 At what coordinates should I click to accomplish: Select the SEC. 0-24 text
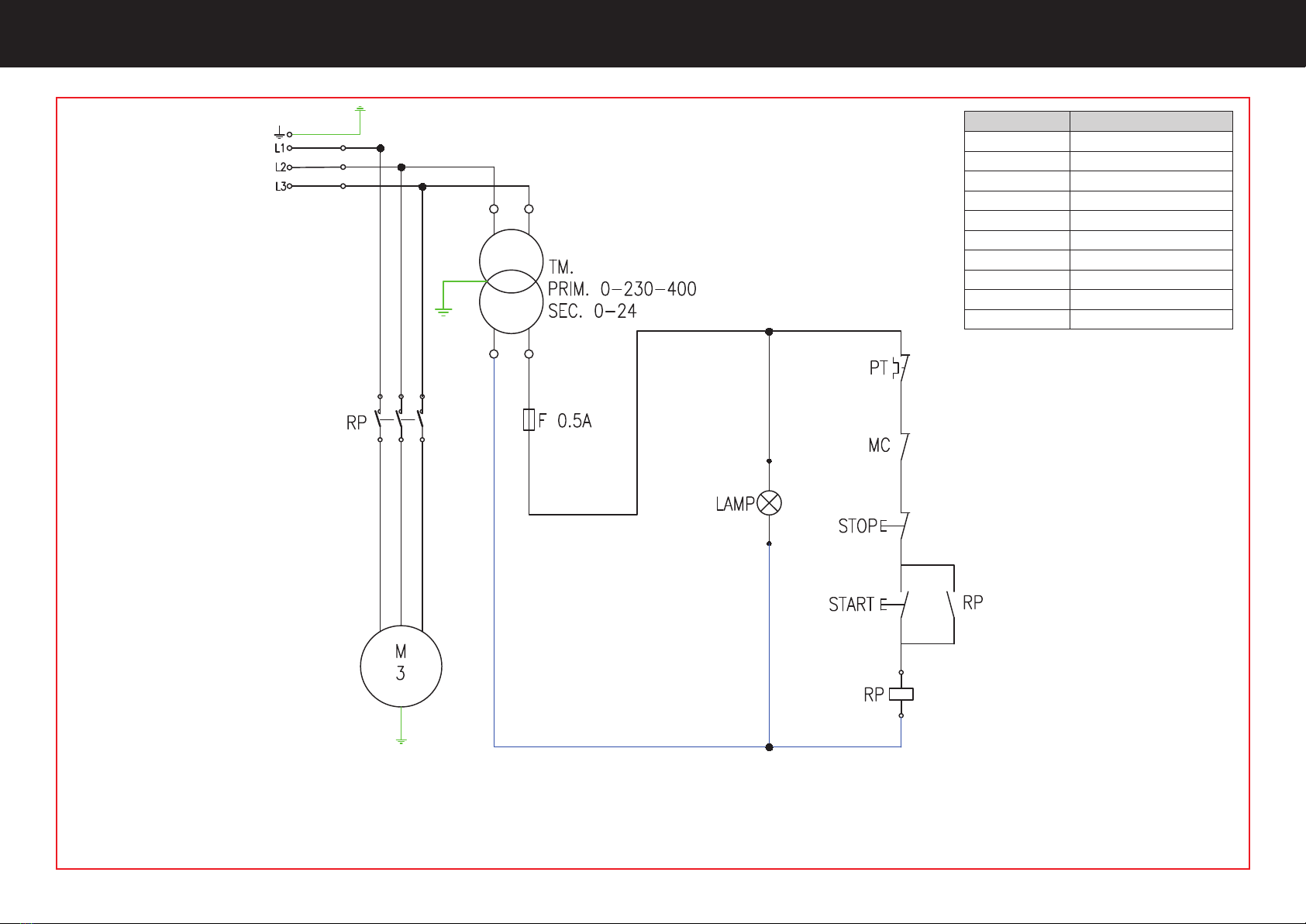coord(593,312)
